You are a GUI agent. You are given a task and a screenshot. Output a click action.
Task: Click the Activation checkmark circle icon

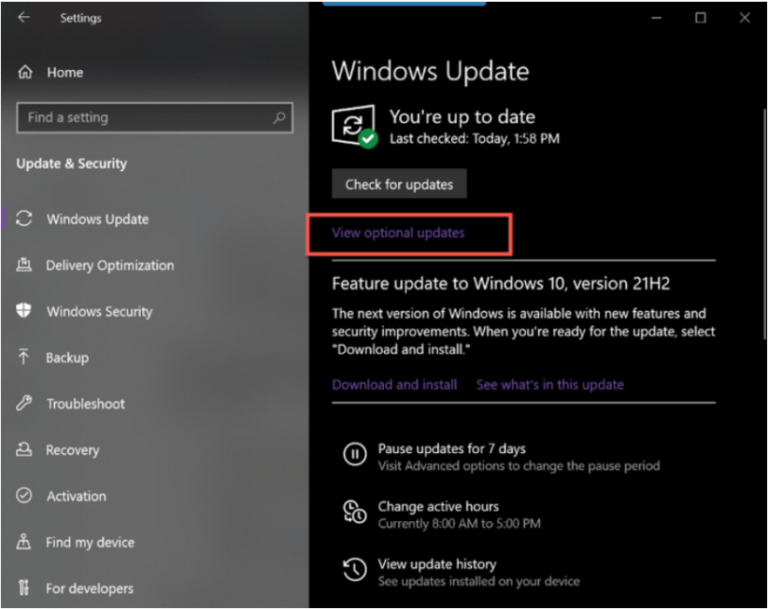click(x=24, y=495)
